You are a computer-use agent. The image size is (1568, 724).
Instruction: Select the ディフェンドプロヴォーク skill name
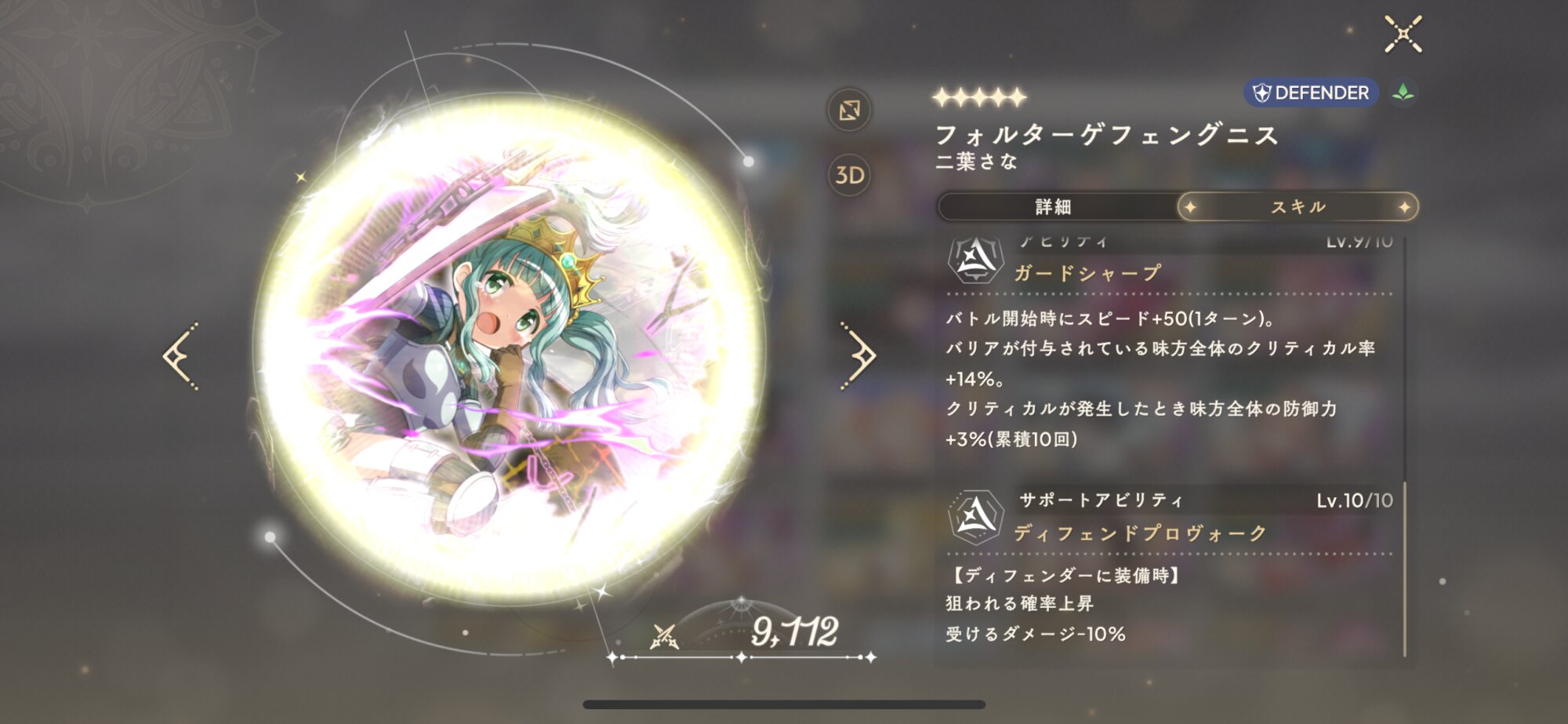(1140, 533)
